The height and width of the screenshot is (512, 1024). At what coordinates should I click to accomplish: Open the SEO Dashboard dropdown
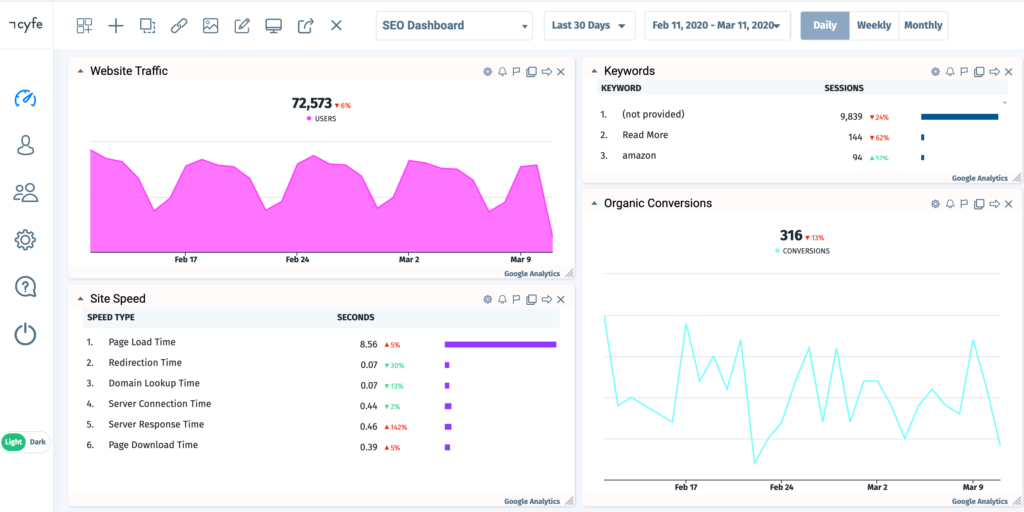(x=453, y=25)
